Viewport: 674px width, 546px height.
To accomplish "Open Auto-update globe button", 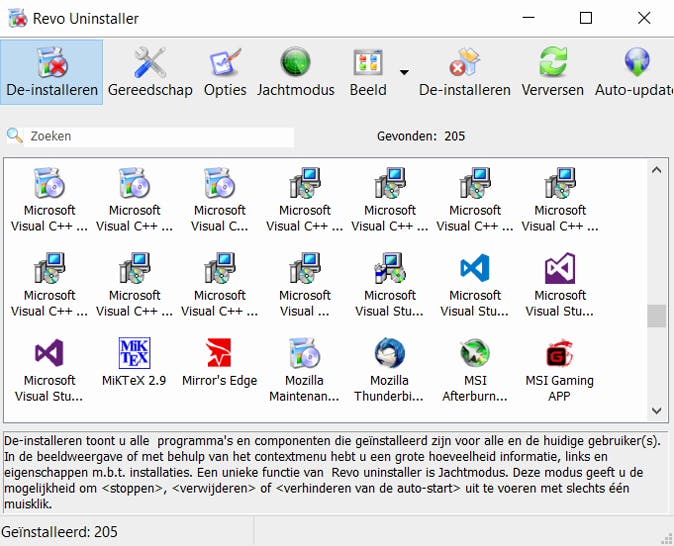I will click(x=634, y=72).
